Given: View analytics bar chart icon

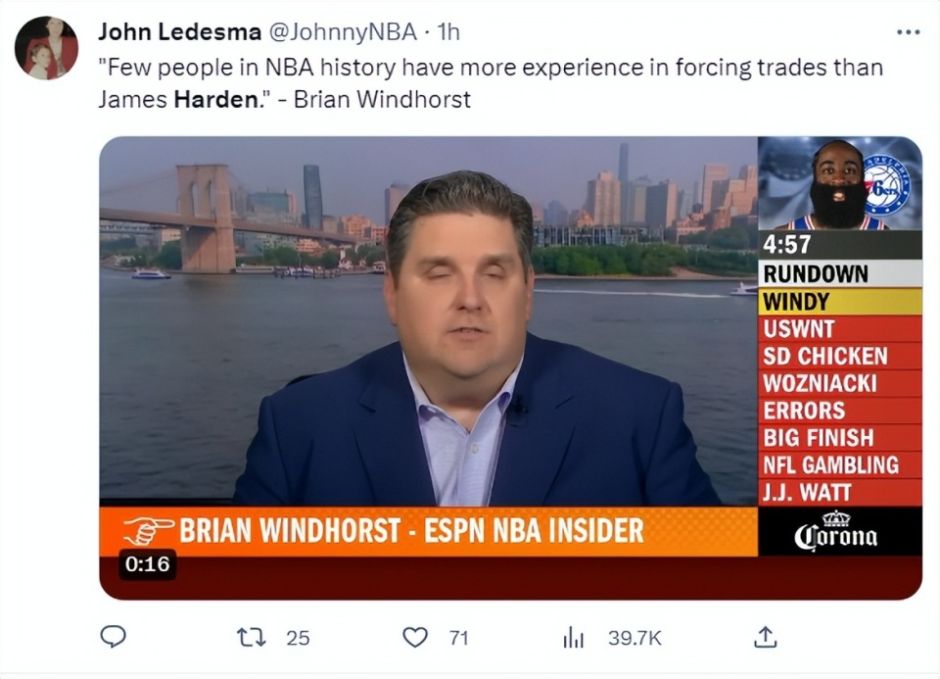Looking at the screenshot, I should coord(573,638).
